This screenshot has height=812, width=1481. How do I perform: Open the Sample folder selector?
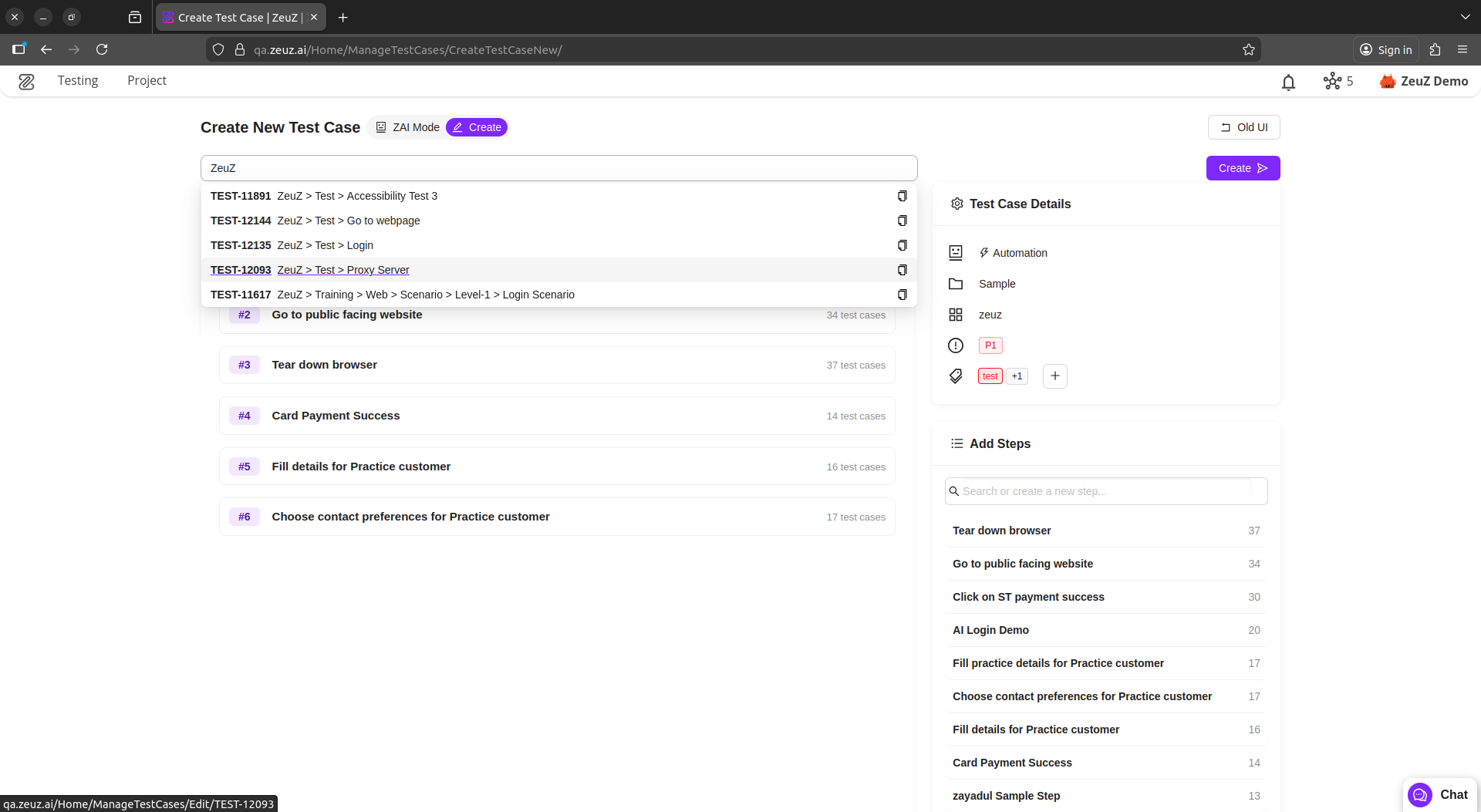pyautogui.click(x=997, y=284)
